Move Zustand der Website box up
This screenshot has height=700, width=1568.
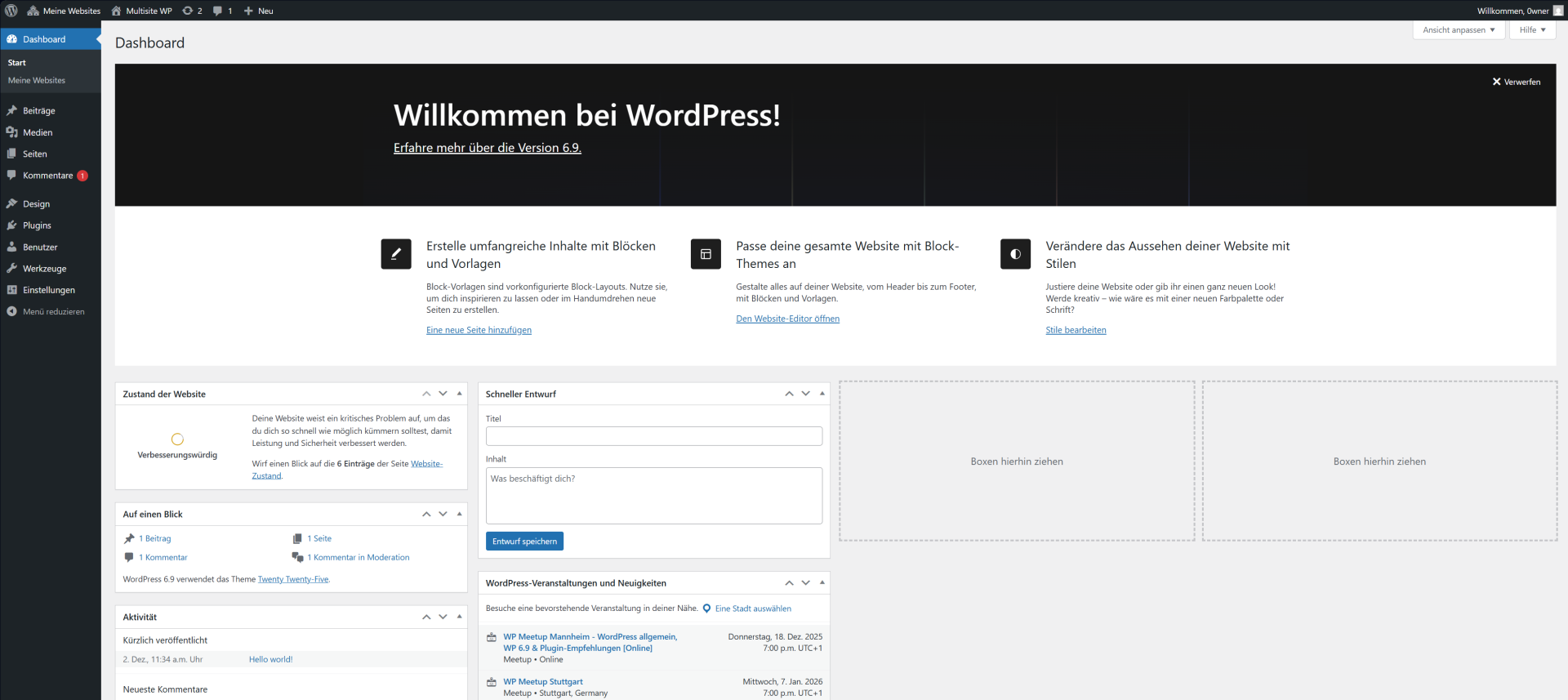[x=426, y=394]
